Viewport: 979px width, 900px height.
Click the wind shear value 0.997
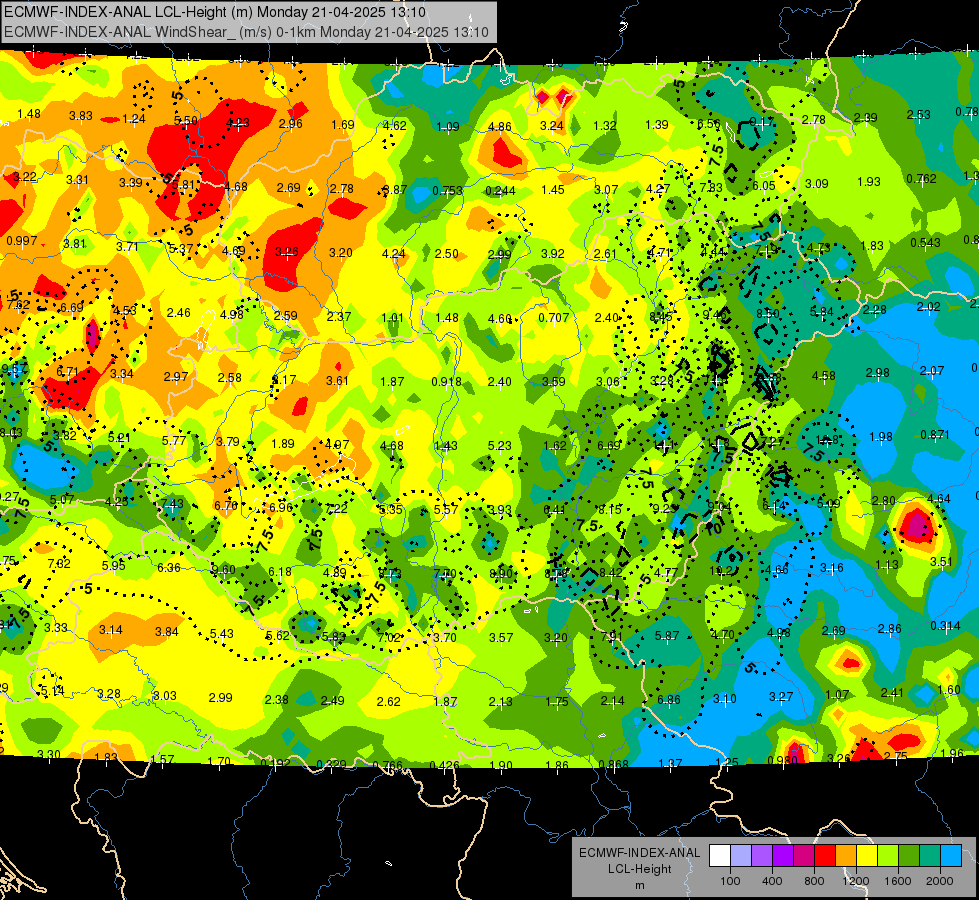point(22,241)
